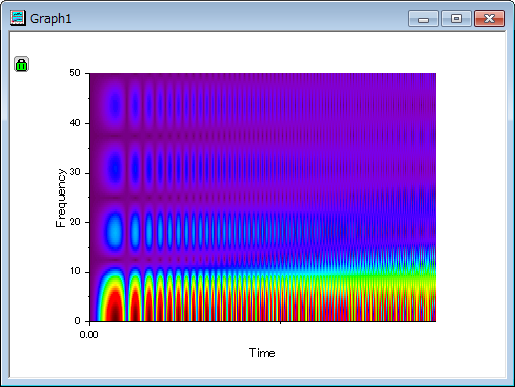Click the 20 tick label on Frequency axis
The image size is (515, 387).
pos(75,222)
